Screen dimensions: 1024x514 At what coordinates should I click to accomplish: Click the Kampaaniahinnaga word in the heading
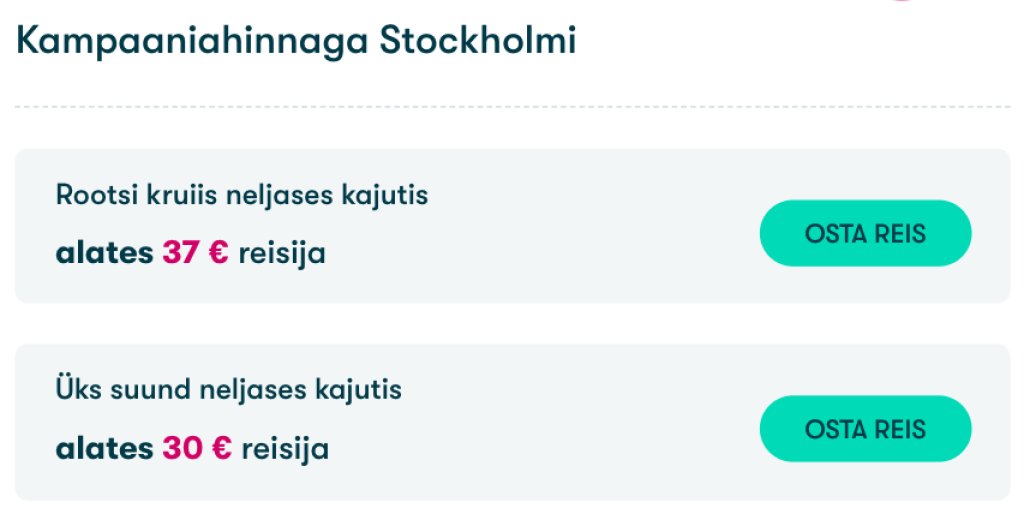(x=191, y=42)
